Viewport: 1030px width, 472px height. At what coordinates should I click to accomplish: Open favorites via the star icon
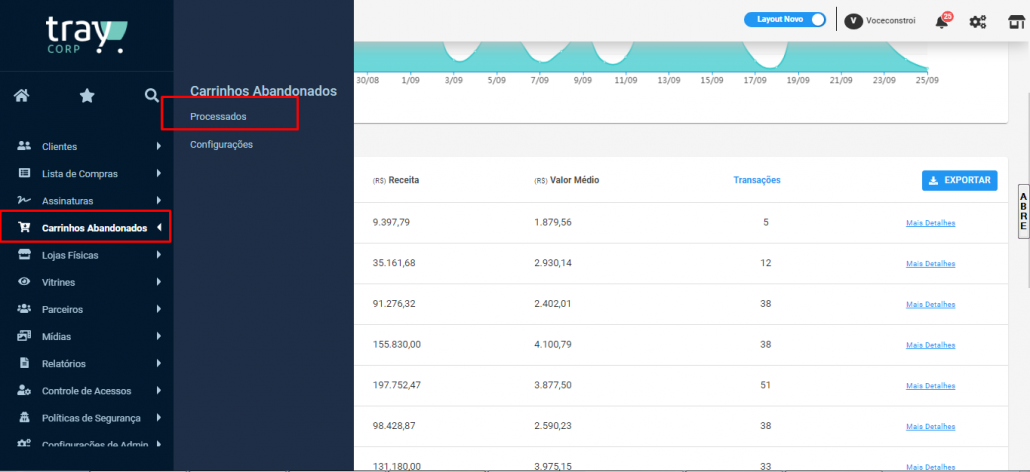pyautogui.click(x=87, y=96)
